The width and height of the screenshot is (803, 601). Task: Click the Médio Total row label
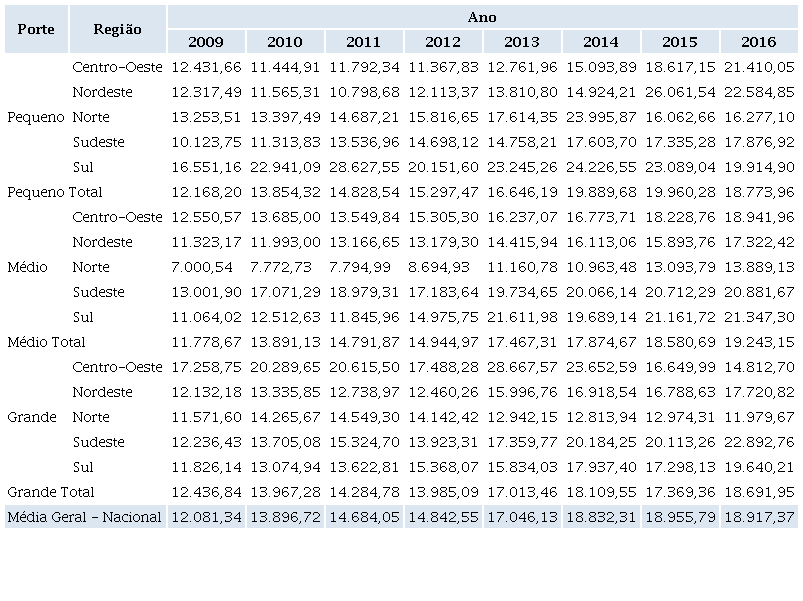coord(46,342)
